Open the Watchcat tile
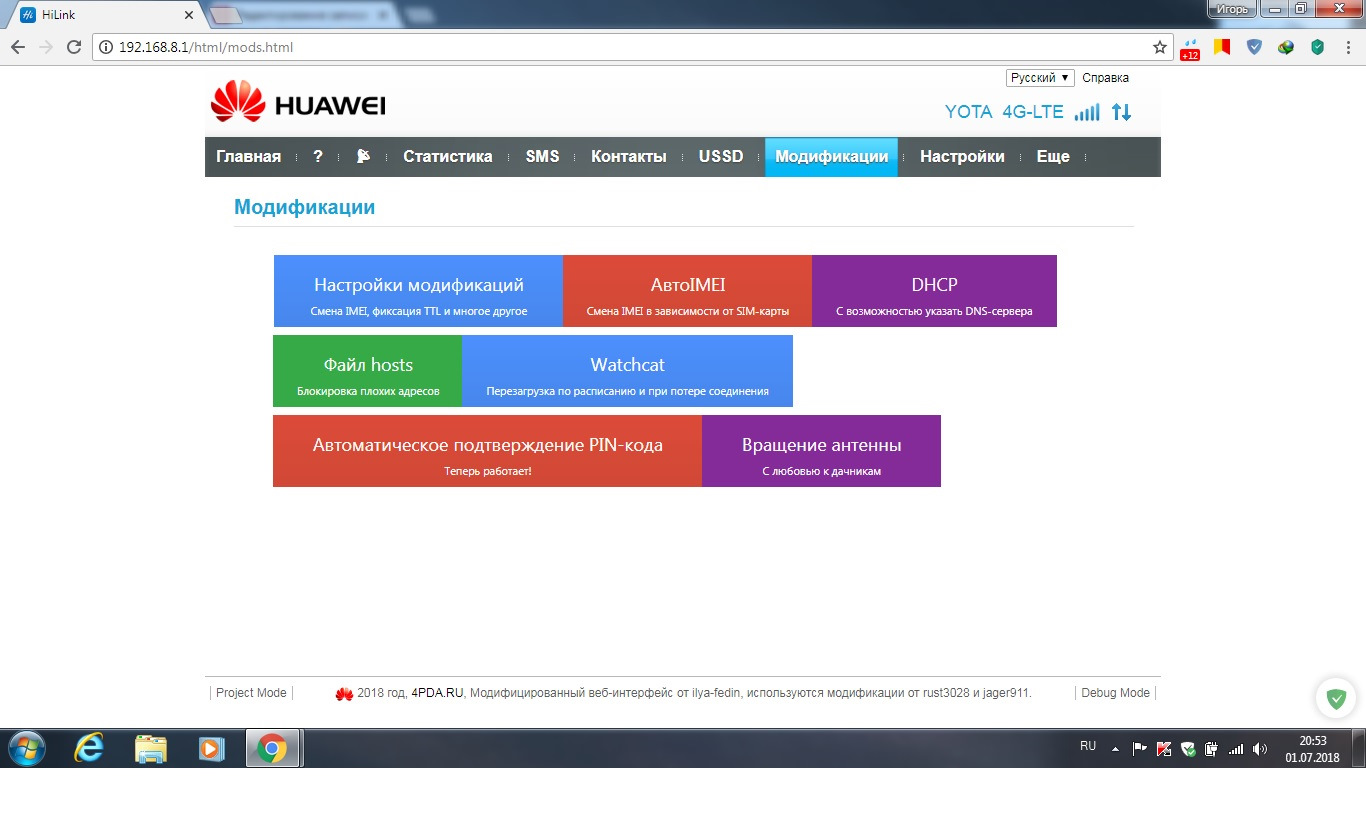This screenshot has width=1366, height=838. pyautogui.click(x=628, y=371)
